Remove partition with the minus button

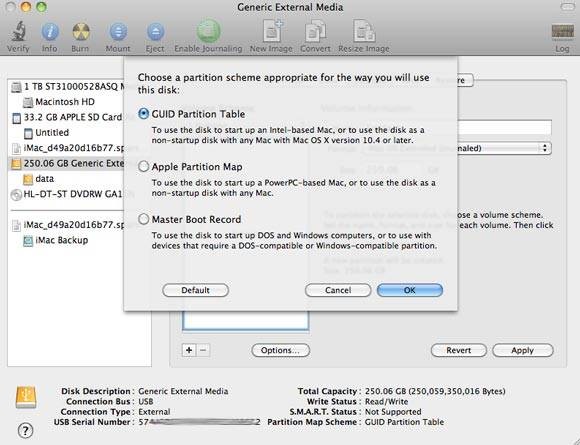(x=203, y=350)
